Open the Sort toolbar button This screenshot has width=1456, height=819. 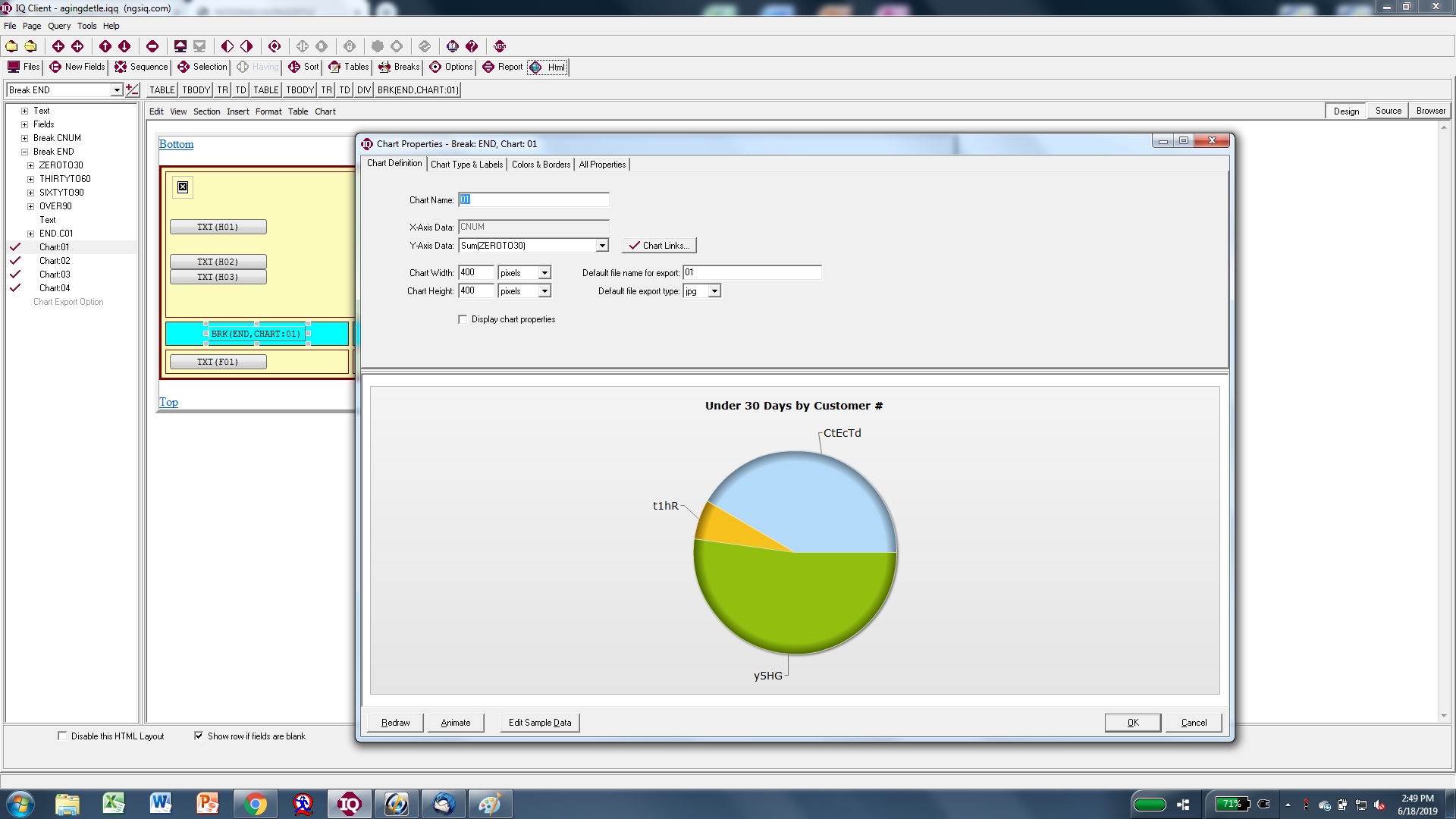(303, 67)
